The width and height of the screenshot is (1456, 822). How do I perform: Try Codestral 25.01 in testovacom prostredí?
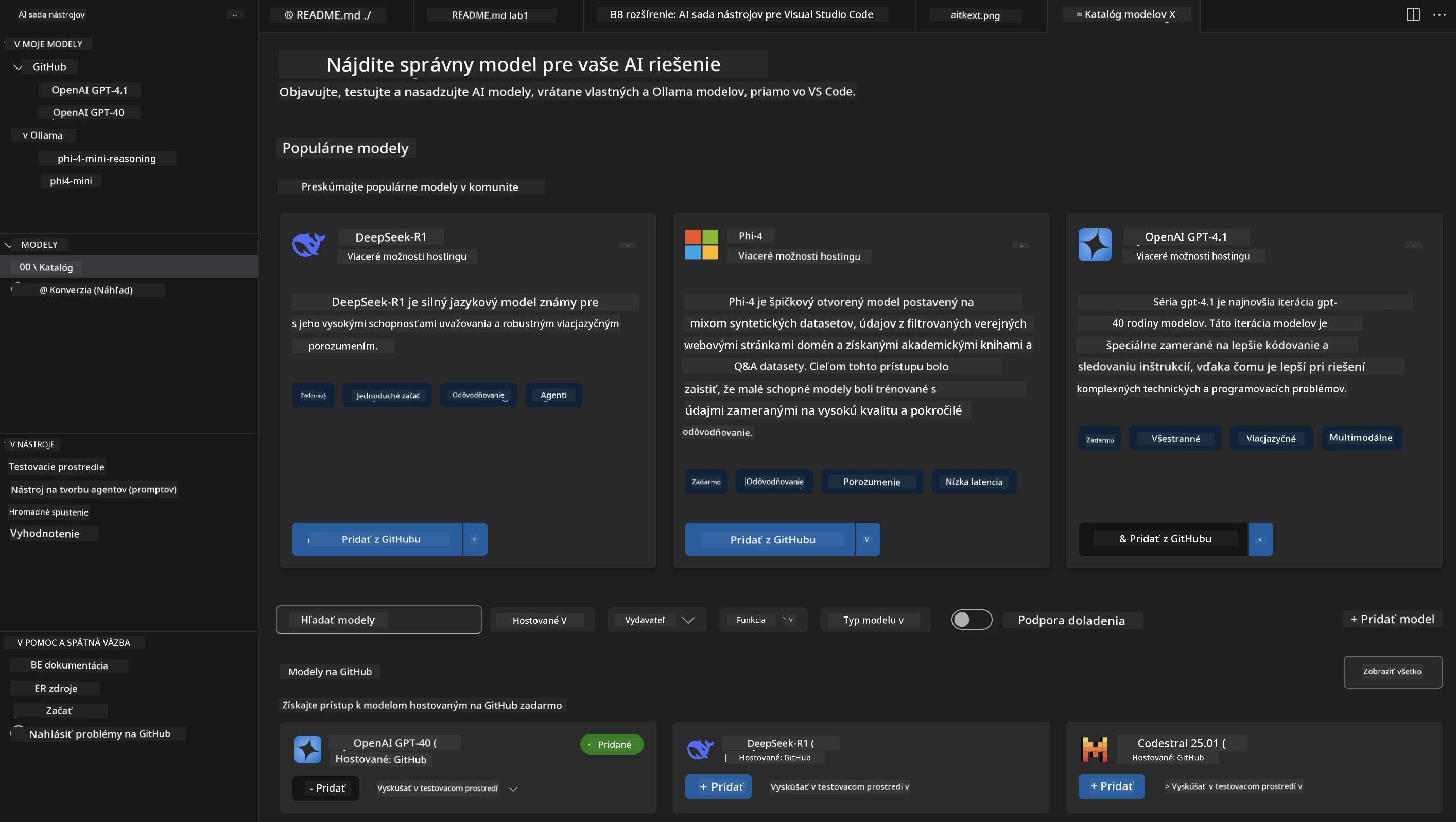tap(1233, 786)
